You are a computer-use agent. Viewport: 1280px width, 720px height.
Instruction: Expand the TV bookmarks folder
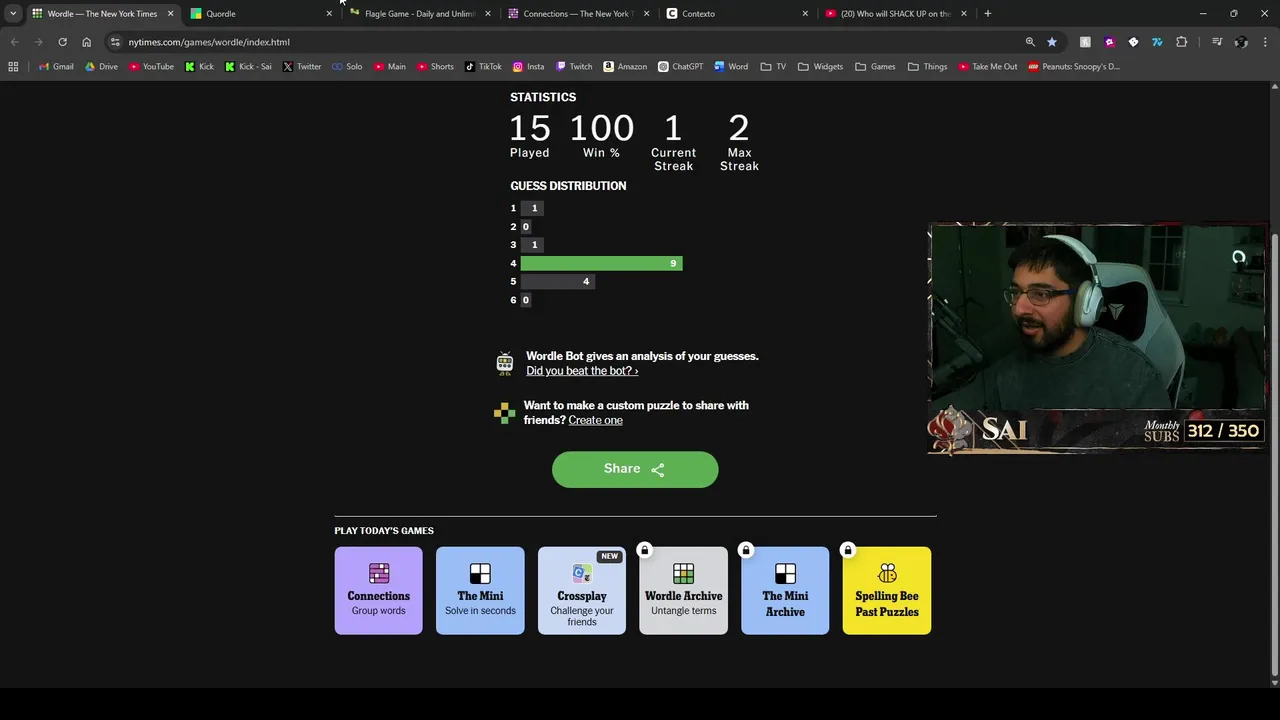[773, 66]
